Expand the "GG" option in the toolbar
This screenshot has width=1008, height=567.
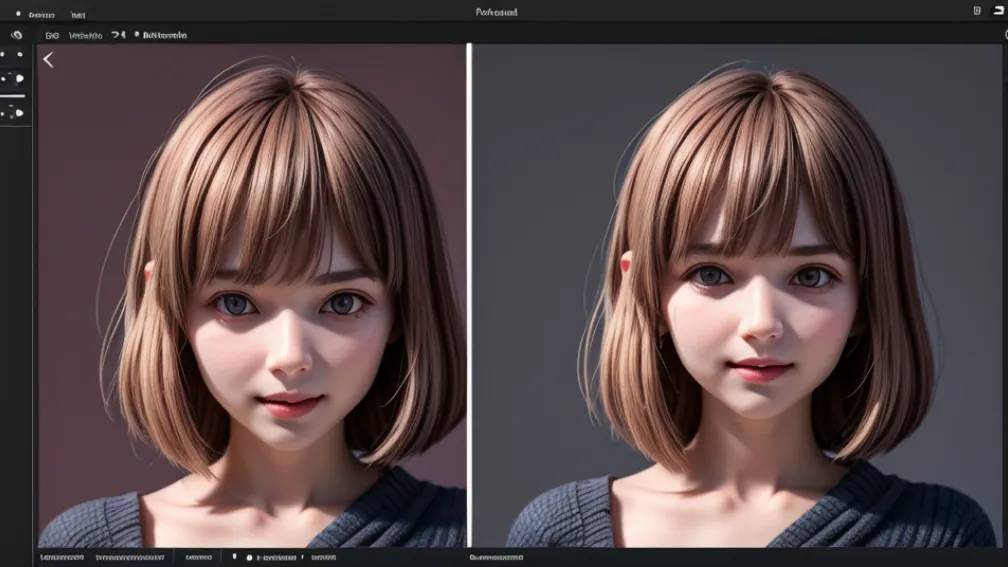pos(52,35)
